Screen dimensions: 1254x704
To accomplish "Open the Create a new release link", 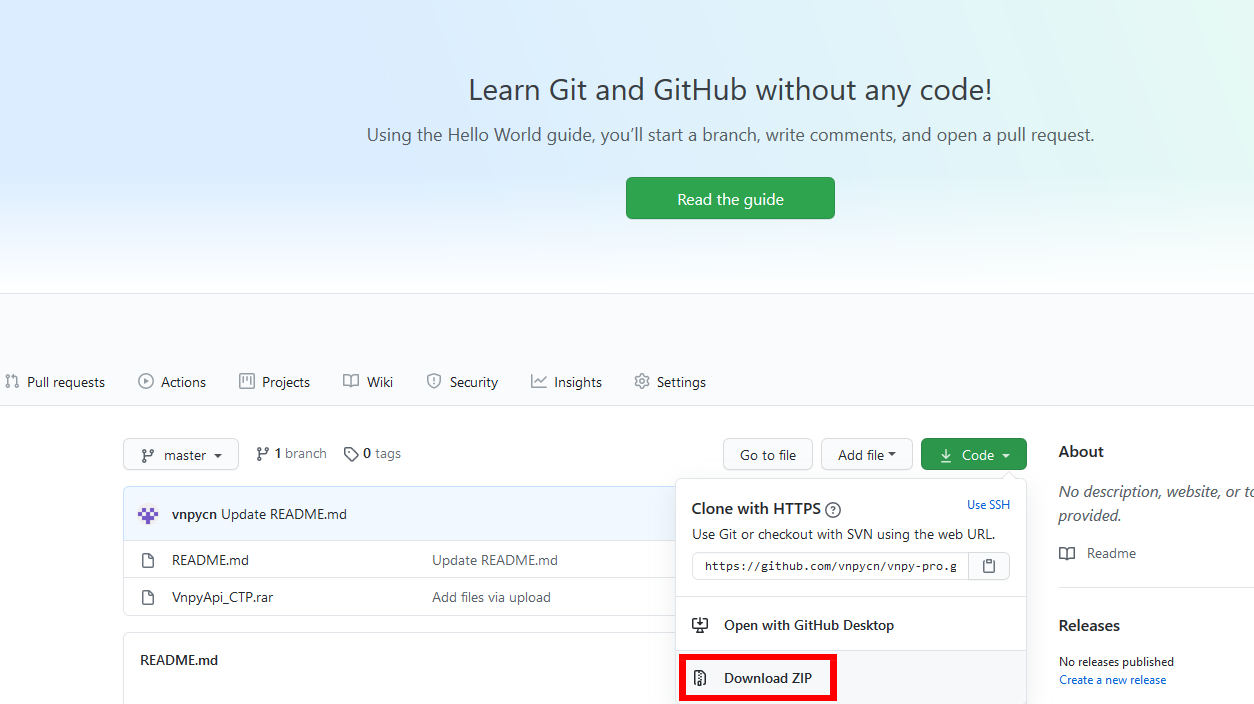I will click(1112, 679).
